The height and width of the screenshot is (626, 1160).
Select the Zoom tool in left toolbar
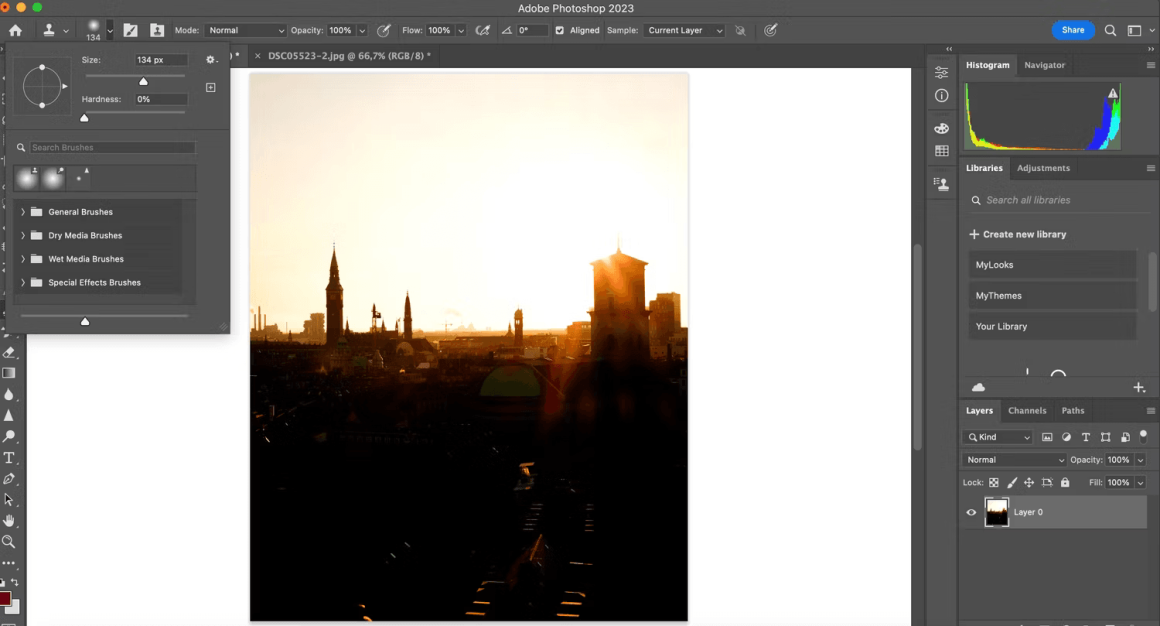(9, 542)
